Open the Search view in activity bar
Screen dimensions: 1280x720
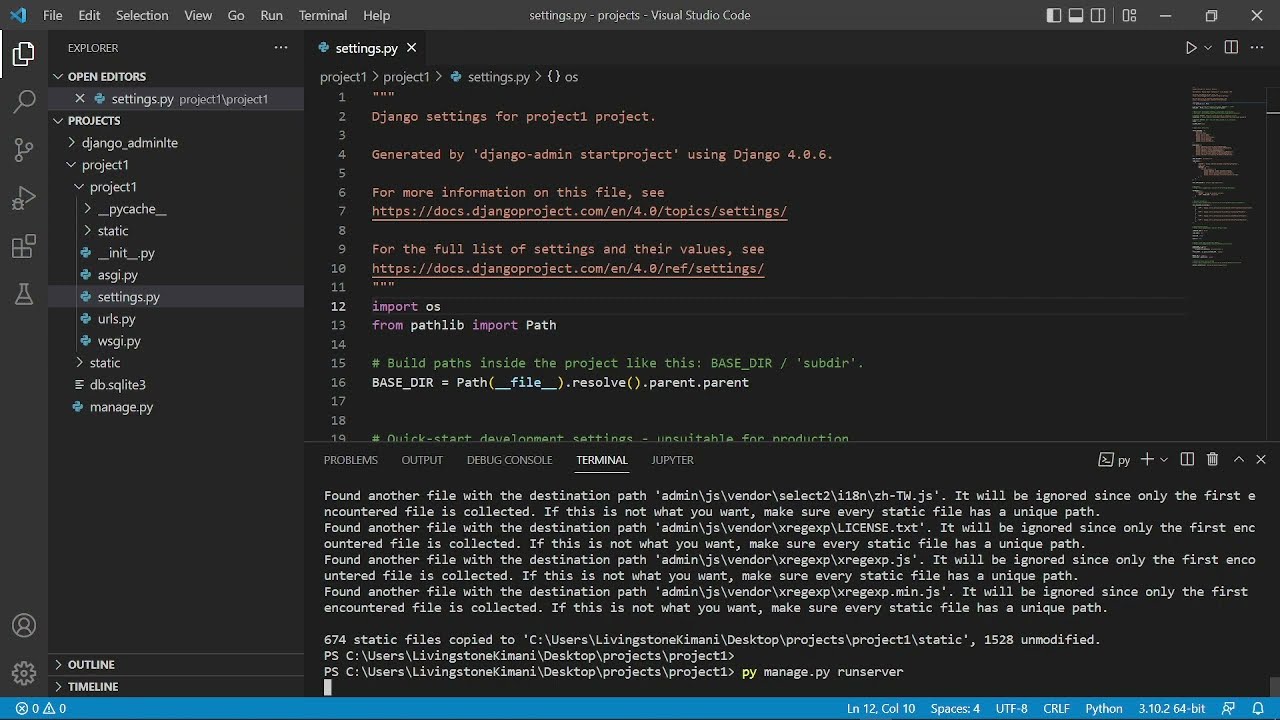24,101
